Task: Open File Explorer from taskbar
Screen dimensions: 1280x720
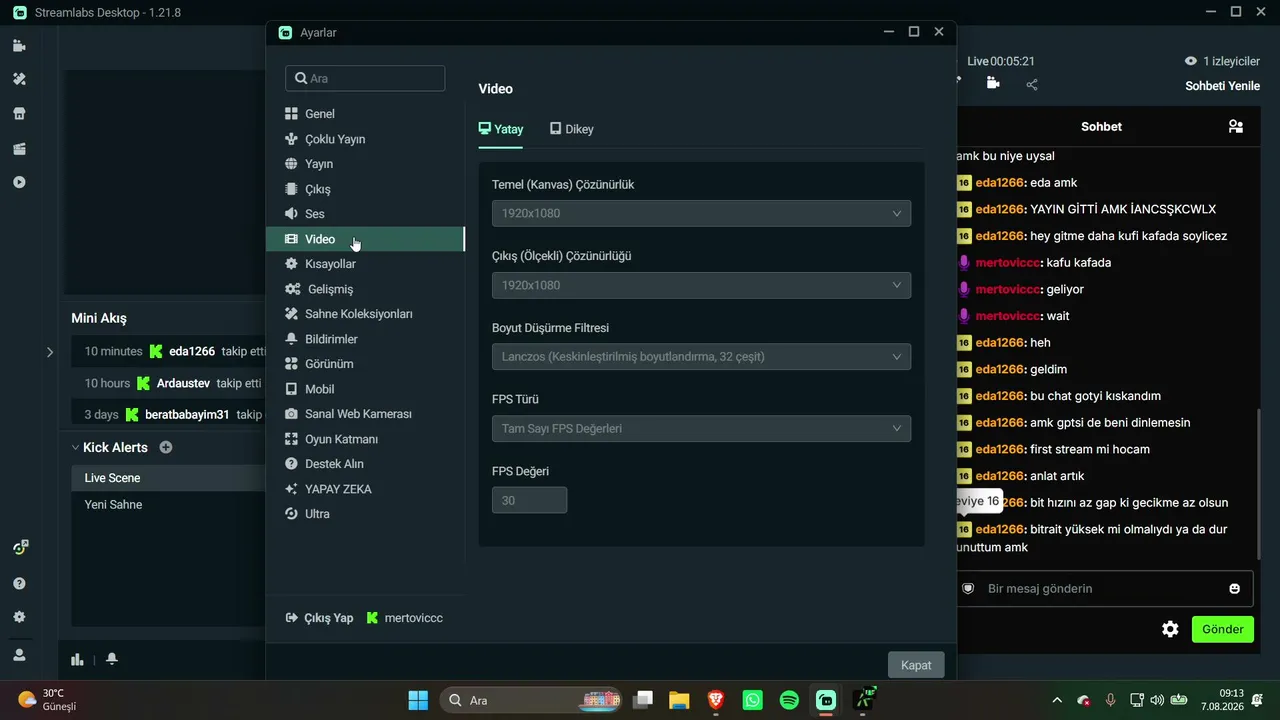Action: point(679,700)
